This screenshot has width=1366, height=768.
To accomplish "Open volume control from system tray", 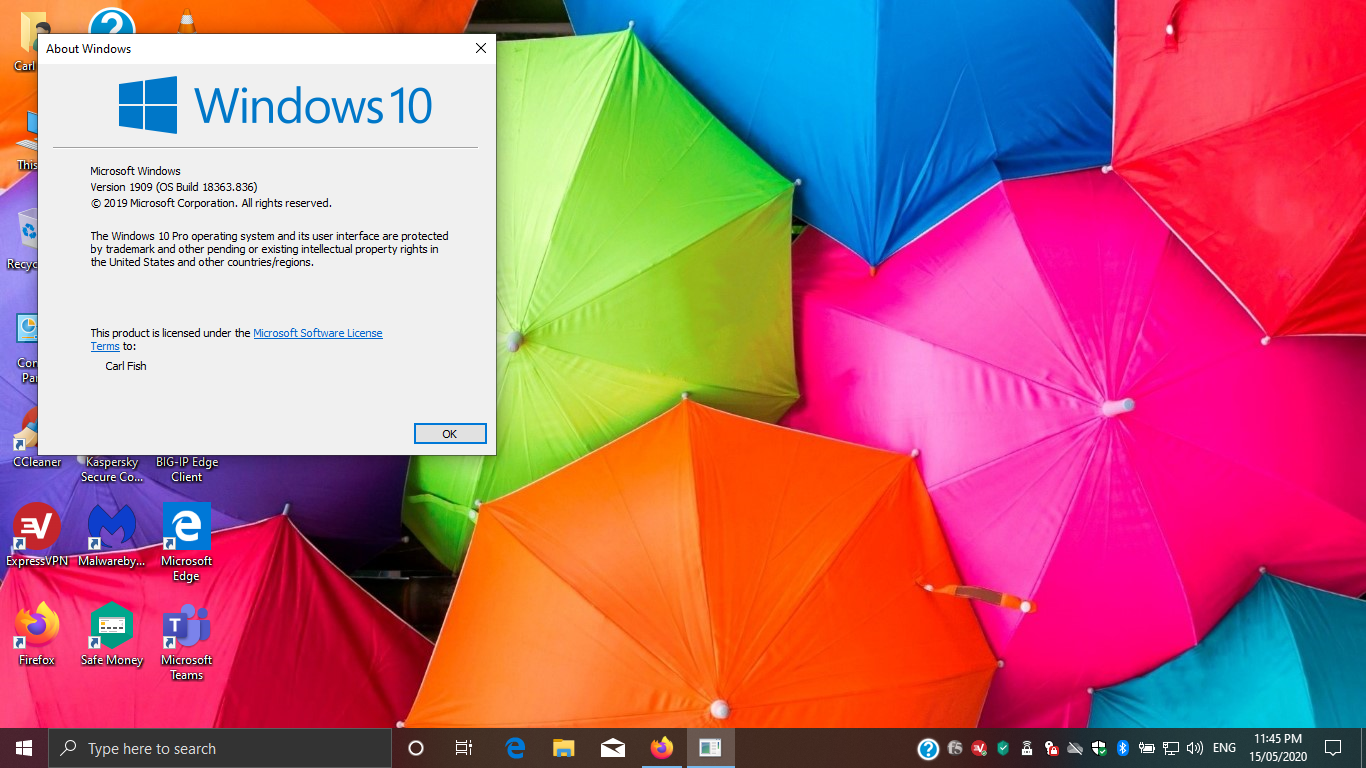I will point(1194,748).
